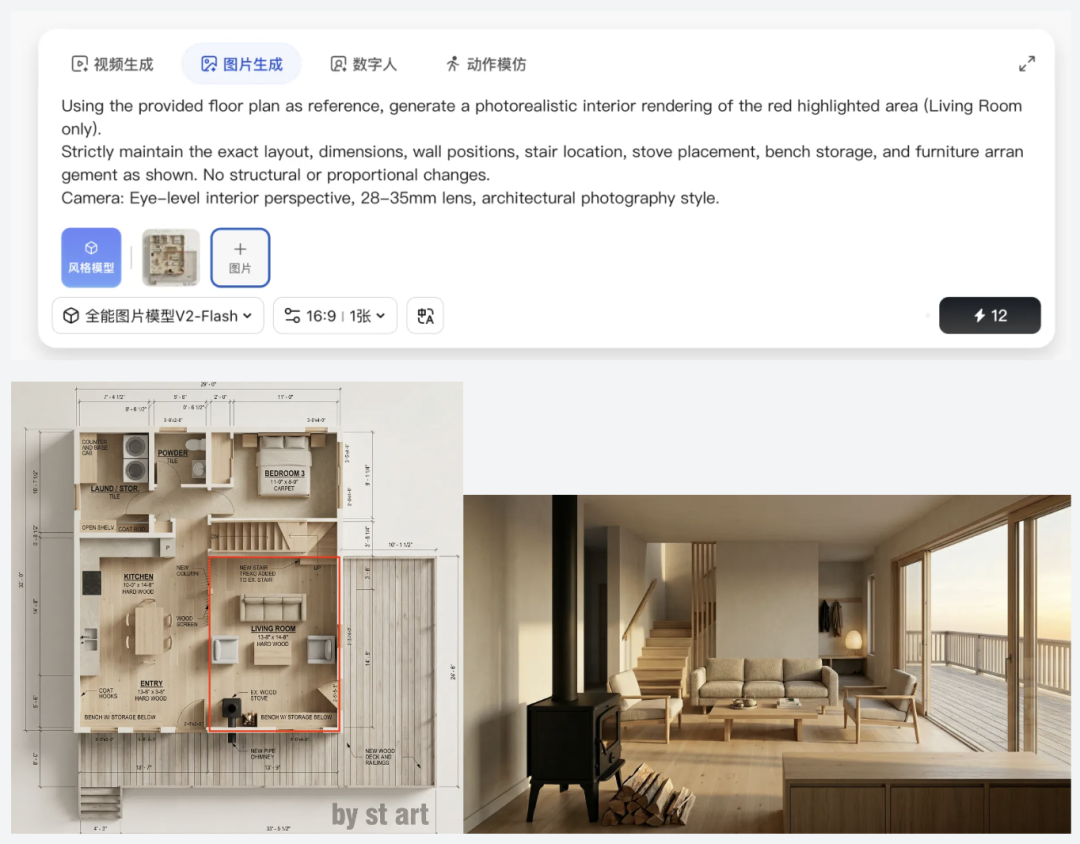Select the 图片生成 tab
1080x844 pixels.
(x=242, y=64)
